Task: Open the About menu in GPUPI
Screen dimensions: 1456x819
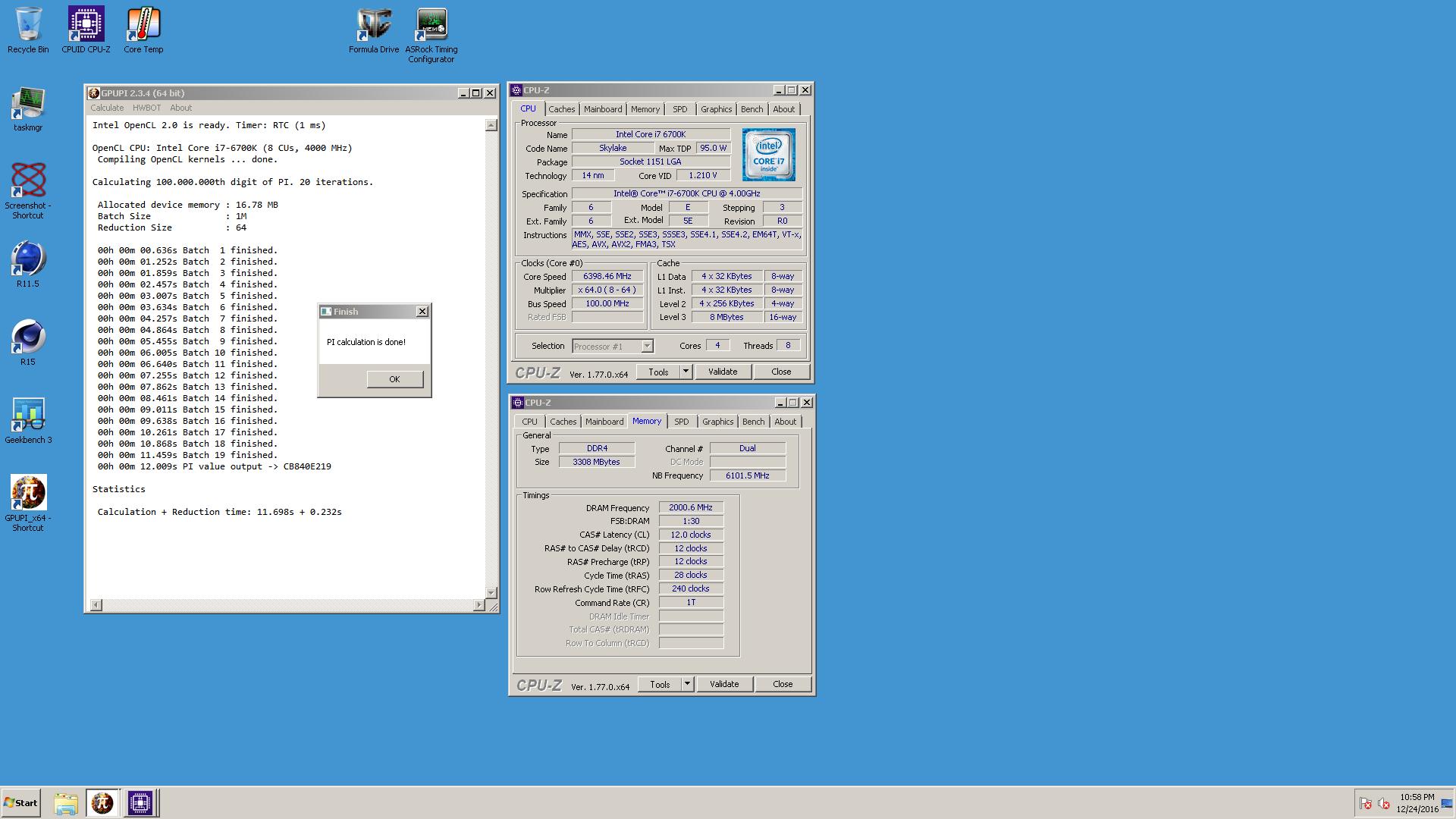Action: pos(180,108)
